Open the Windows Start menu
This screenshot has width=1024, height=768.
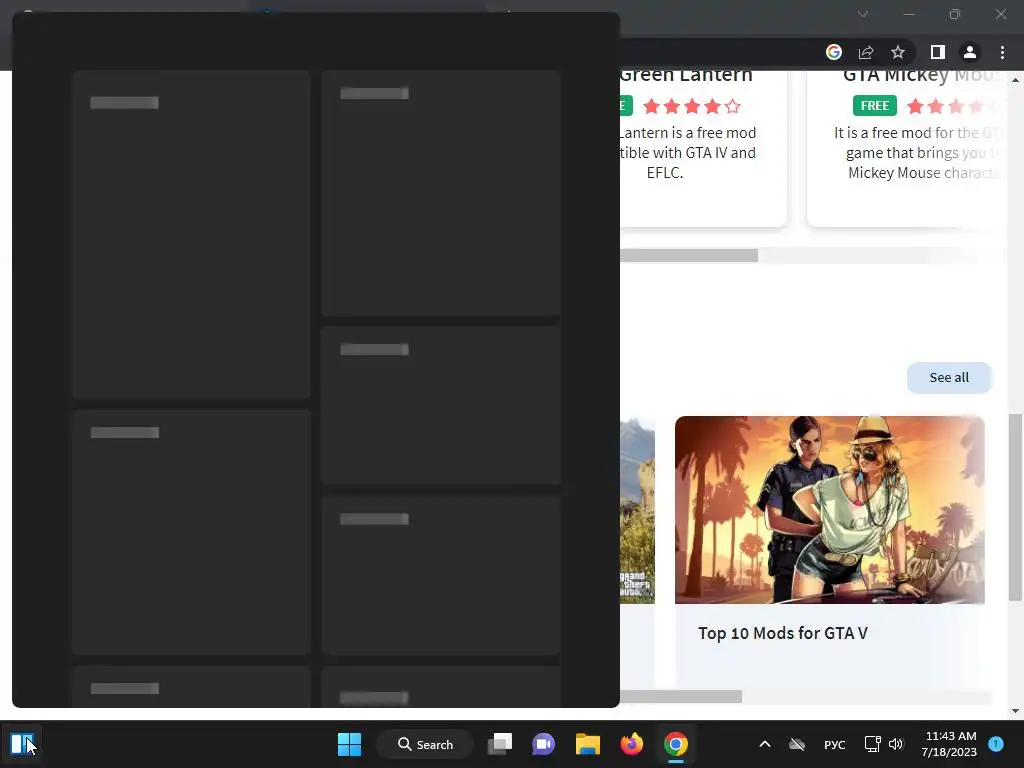click(349, 744)
